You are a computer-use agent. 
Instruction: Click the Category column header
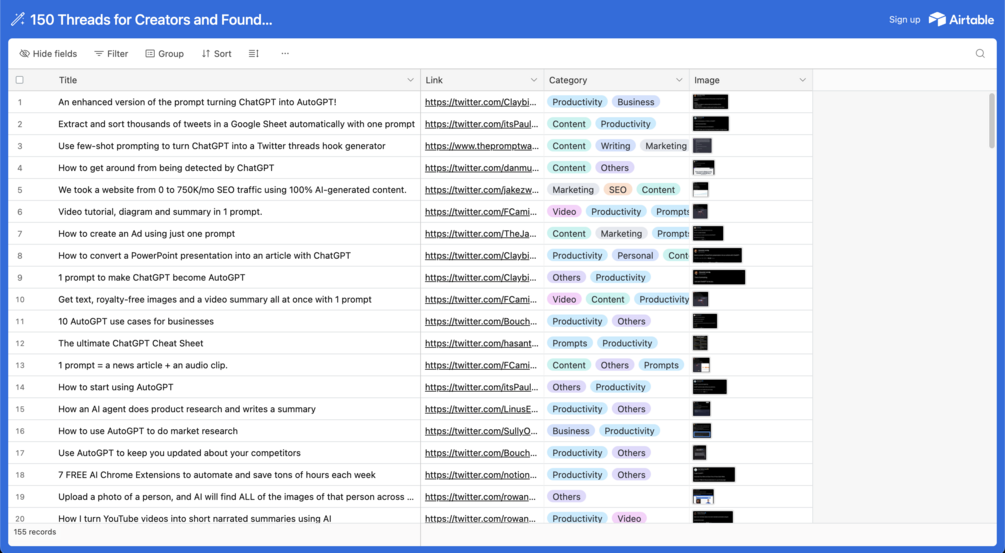click(617, 80)
